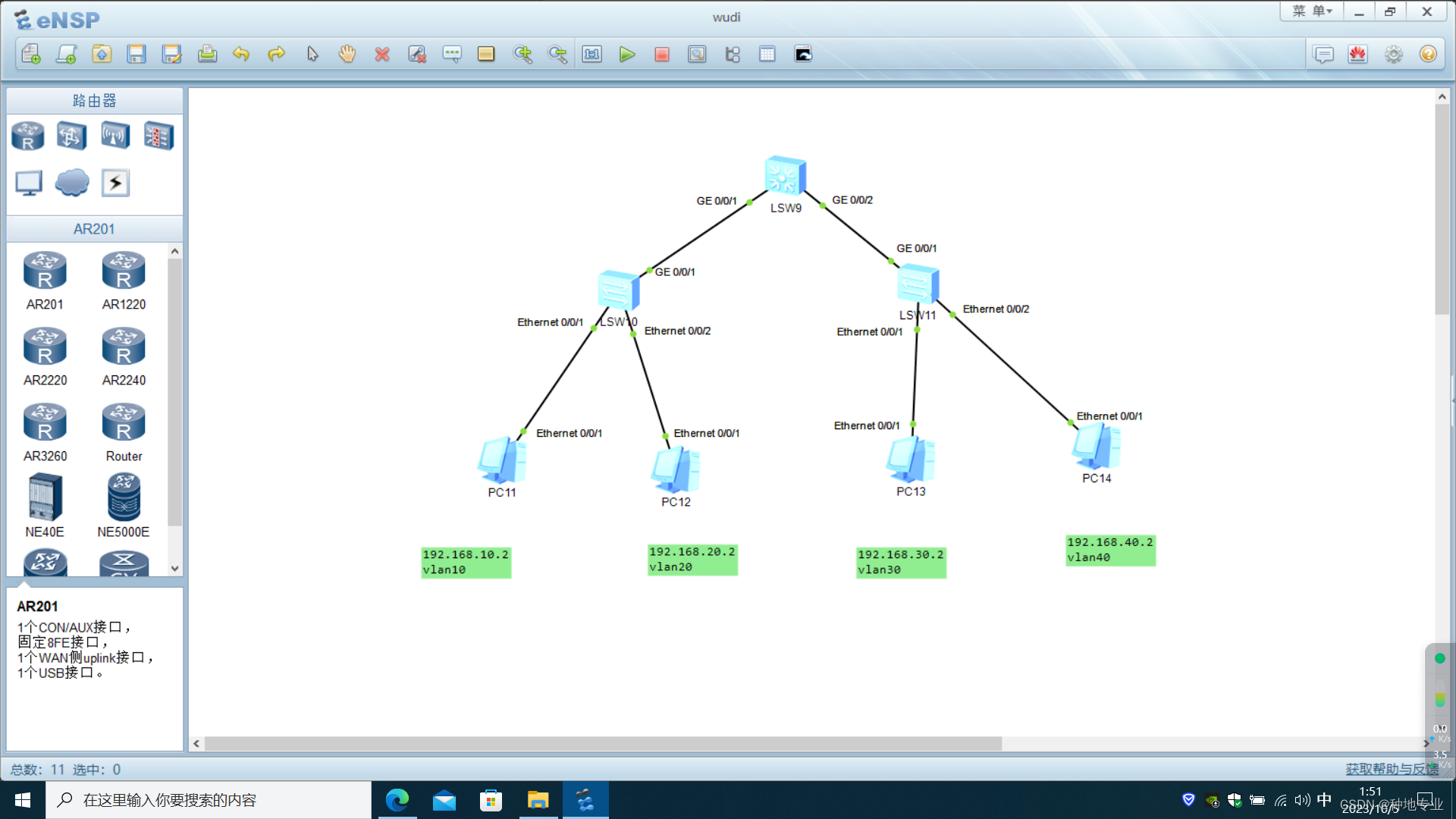This screenshot has height=819, width=1456.
Task: Click the zoom in magnifier icon
Action: click(522, 55)
